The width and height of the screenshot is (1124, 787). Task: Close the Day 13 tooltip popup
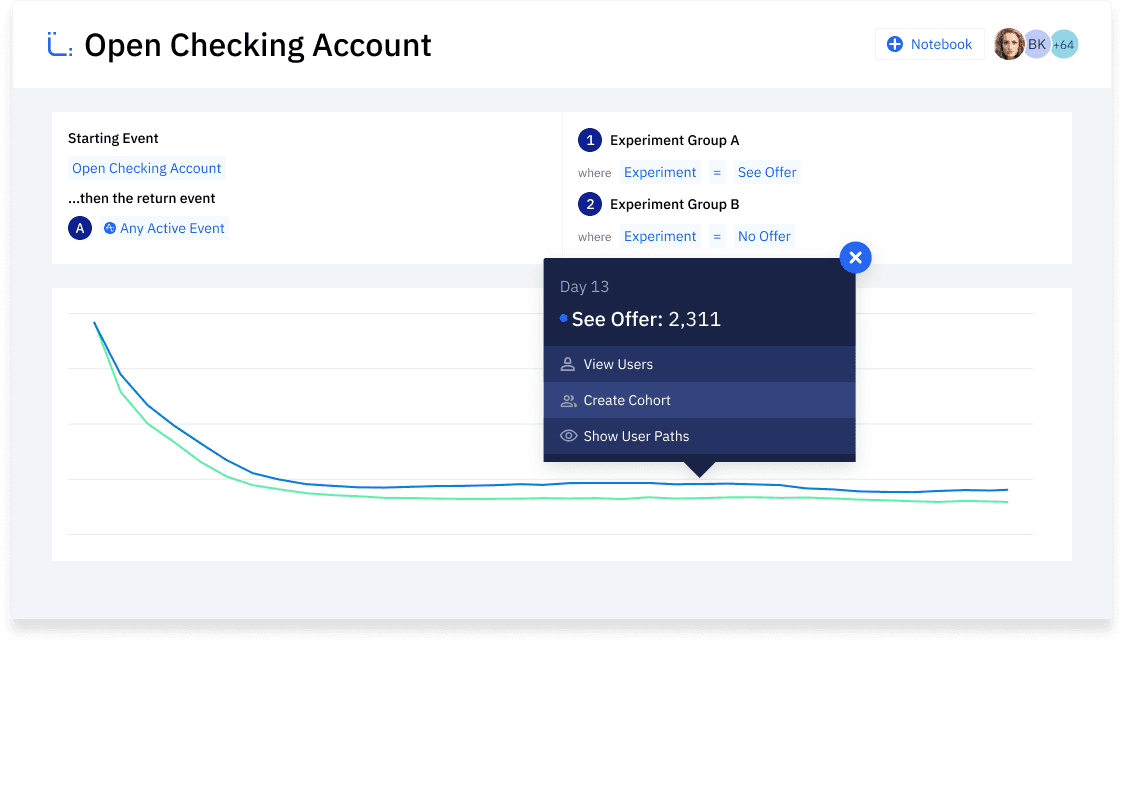tap(855, 258)
